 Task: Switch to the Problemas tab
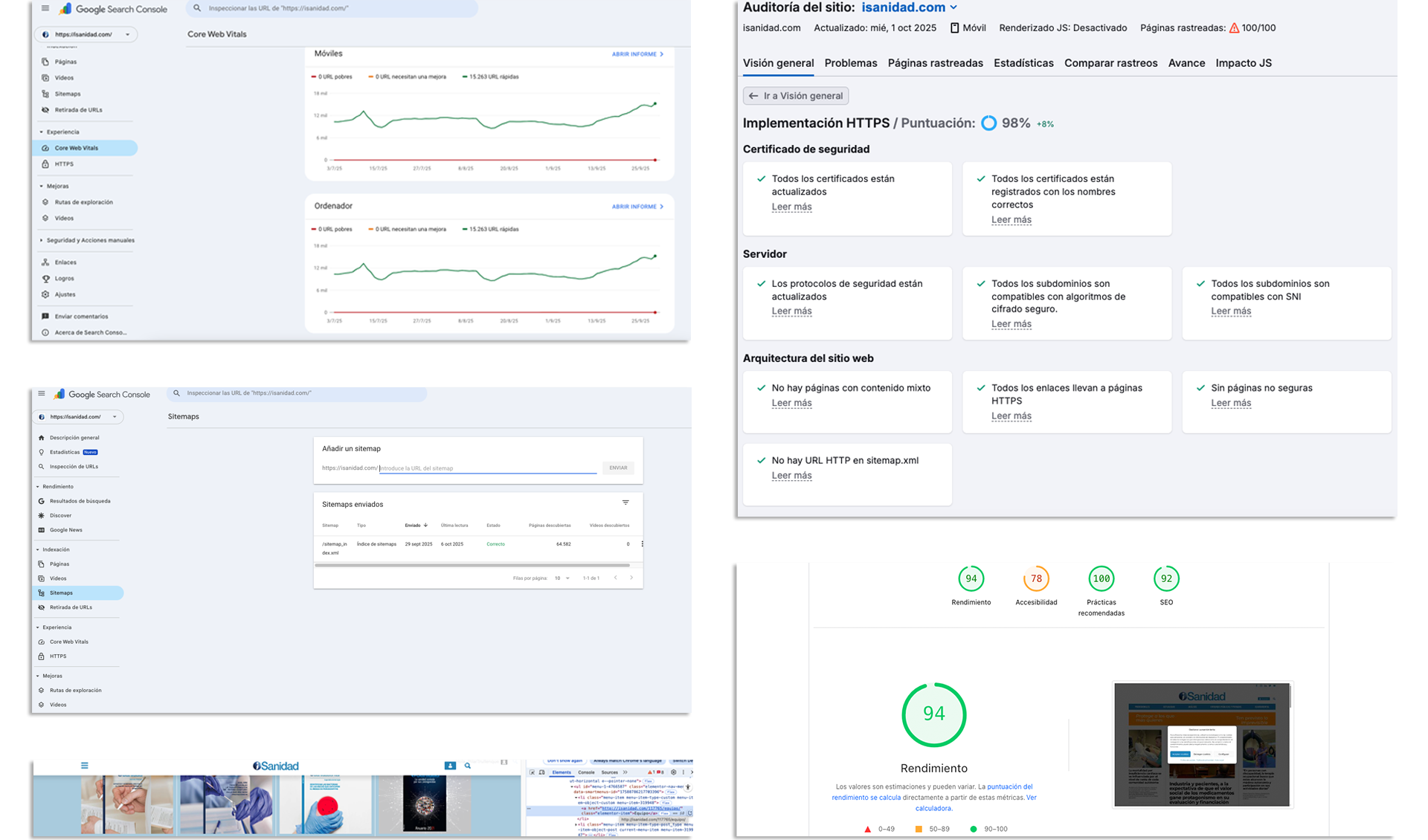coord(850,63)
